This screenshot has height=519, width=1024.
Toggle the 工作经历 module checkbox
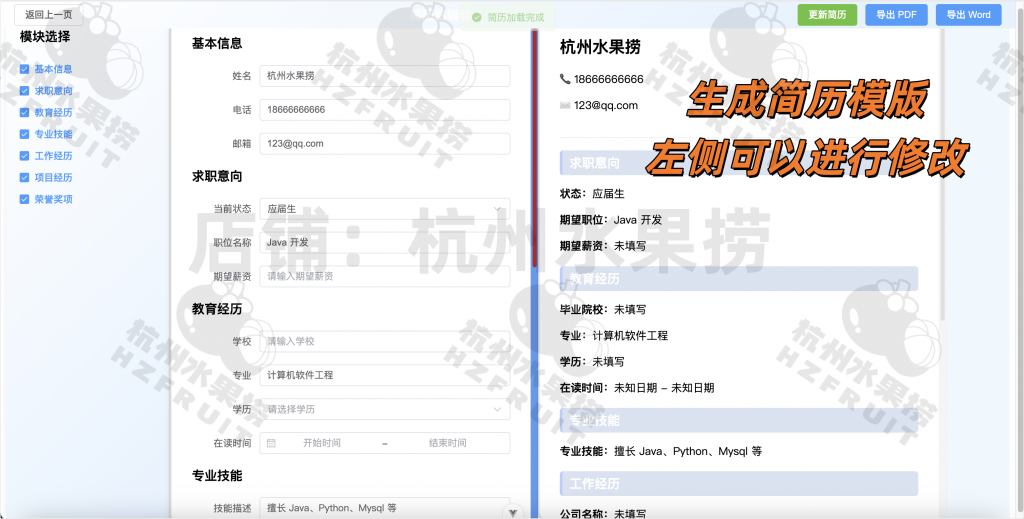[x=24, y=155]
